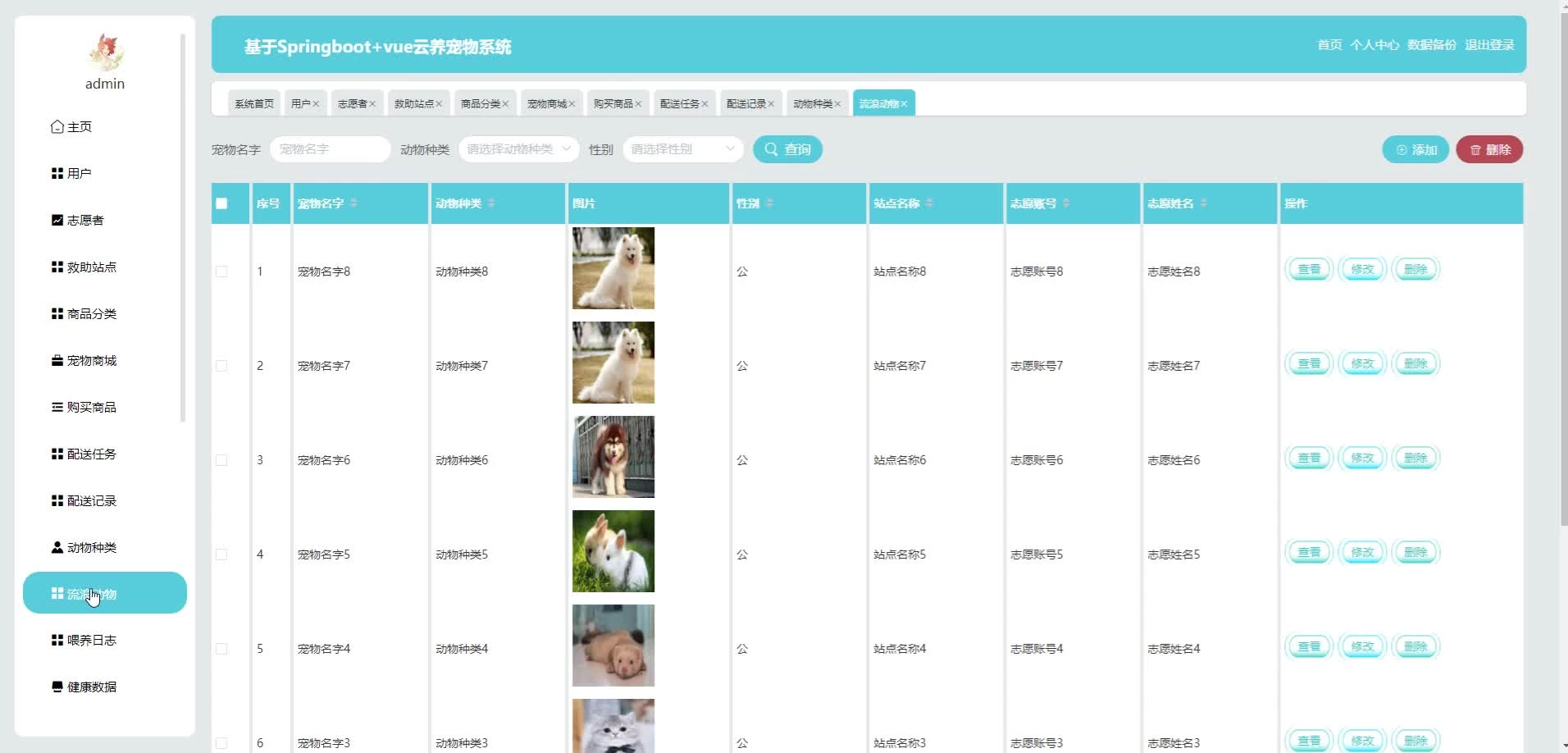Close the 动物种类 tab

click(x=837, y=104)
